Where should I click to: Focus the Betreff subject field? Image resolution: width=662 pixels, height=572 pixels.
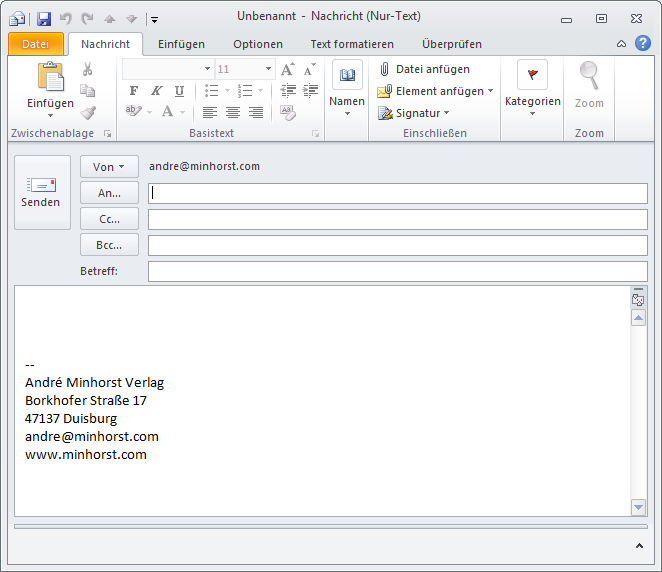click(x=398, y=271)
